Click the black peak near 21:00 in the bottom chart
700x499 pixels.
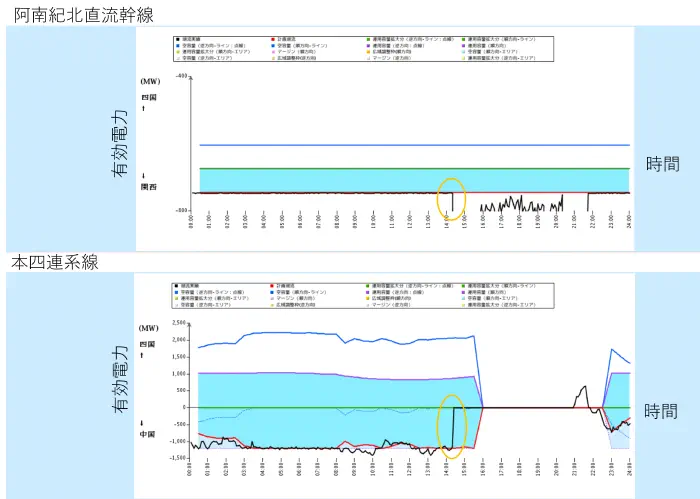pyautogui.click(x=582, y=388)
